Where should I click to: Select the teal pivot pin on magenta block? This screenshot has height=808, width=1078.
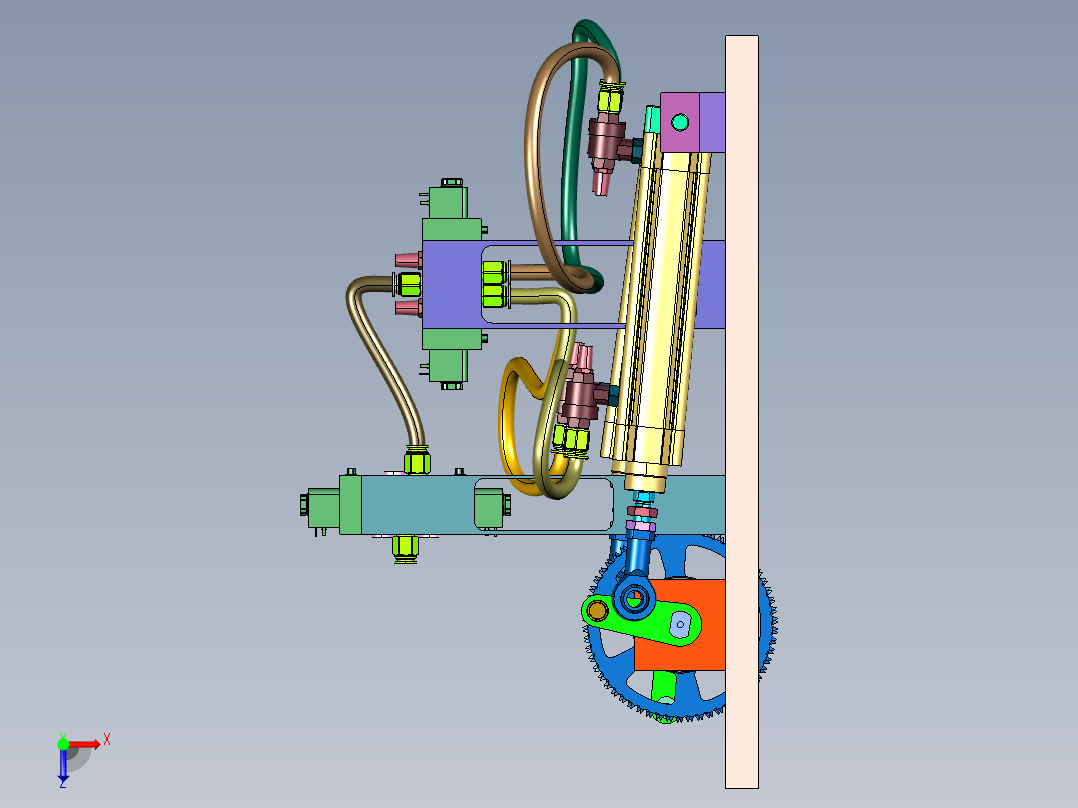pyautogui.click(x=680, y=122)
